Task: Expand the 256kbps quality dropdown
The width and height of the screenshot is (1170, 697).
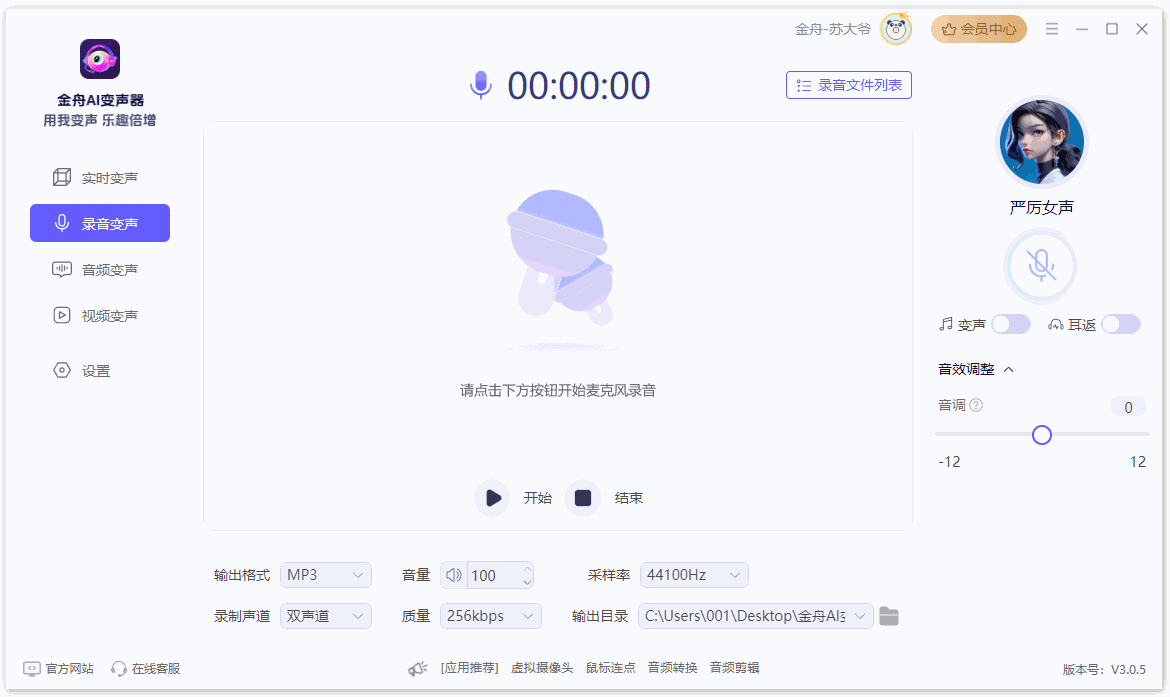Action: click(x=490, y=616)
